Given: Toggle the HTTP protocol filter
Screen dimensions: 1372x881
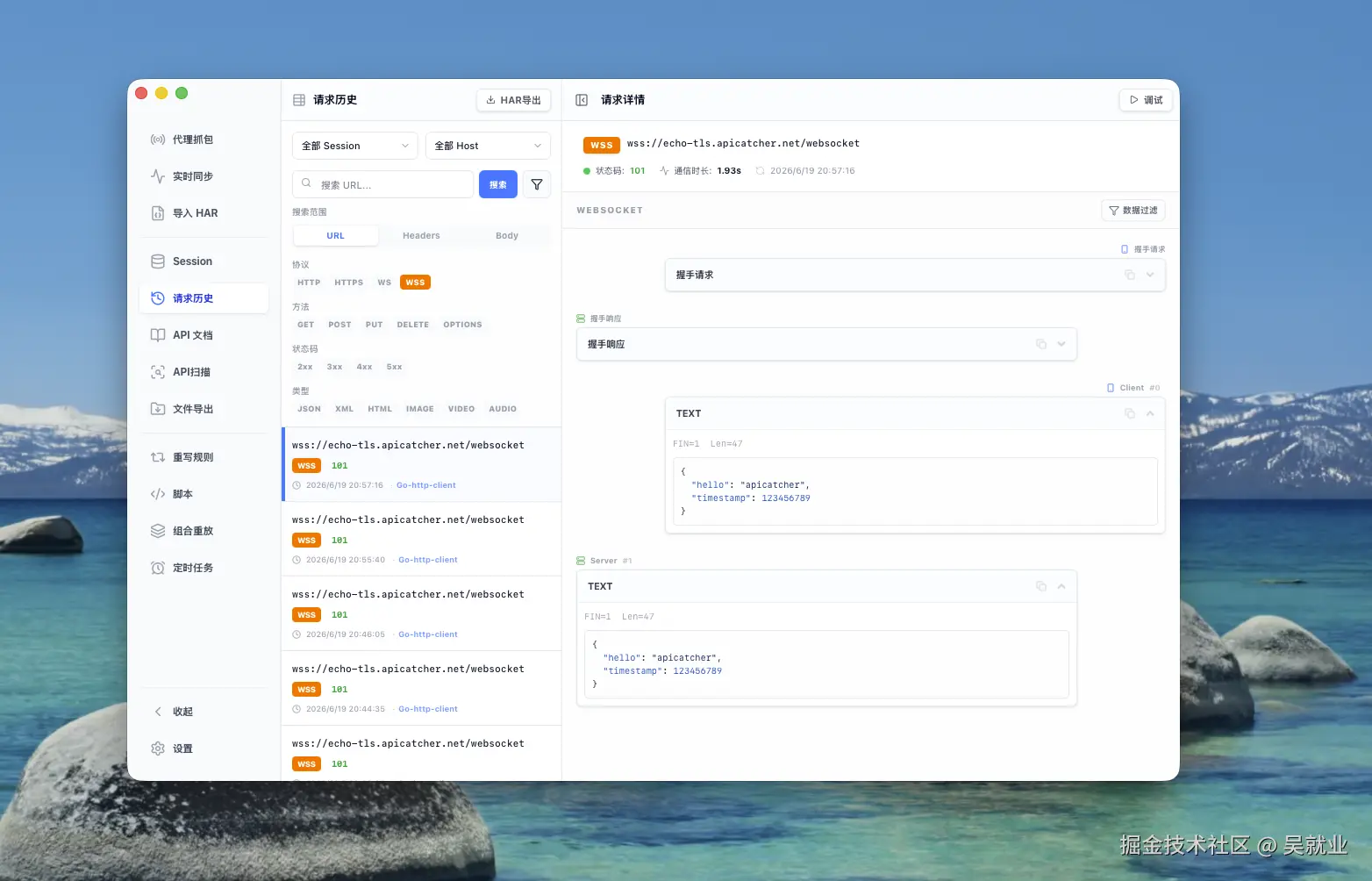Looking at the screenshot, I should tap(309, 283).
